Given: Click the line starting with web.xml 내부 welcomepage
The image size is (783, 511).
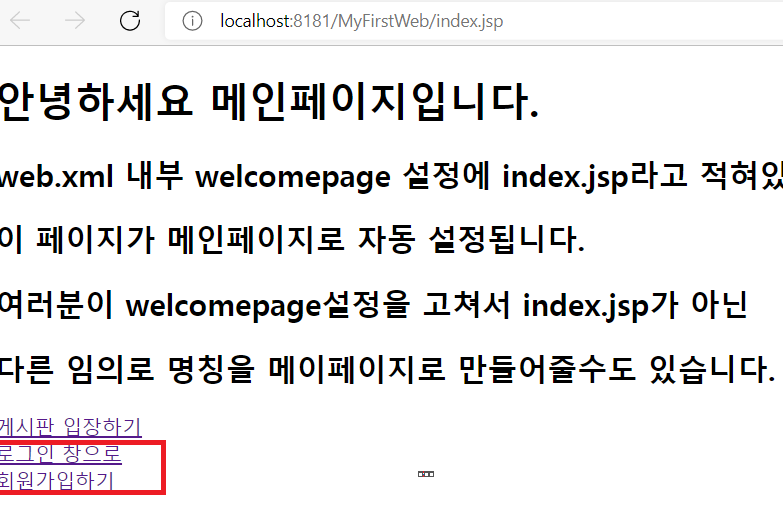Looking at the screenshot, I should click(392, 176).
